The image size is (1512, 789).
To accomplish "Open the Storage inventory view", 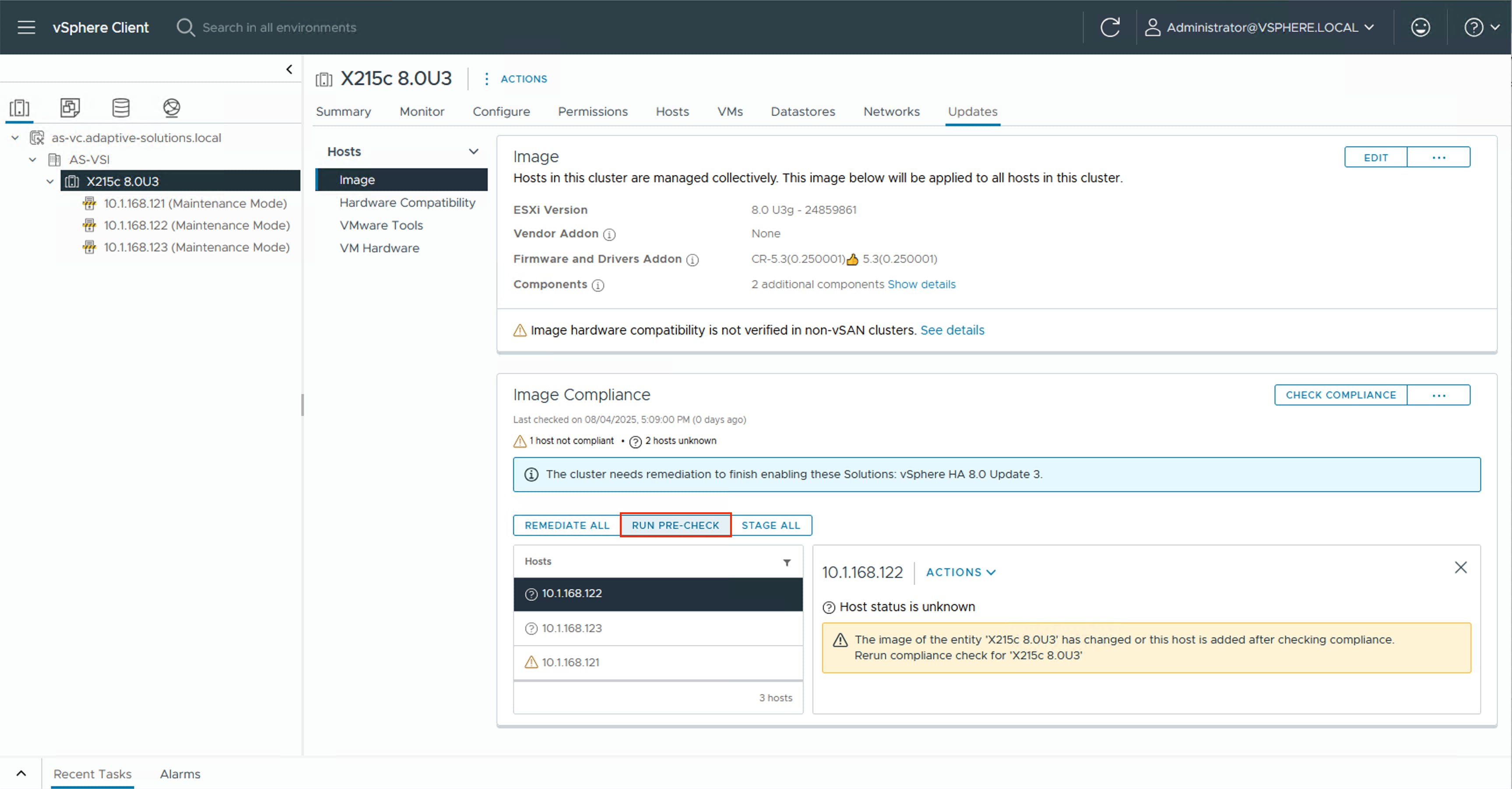I will [120, 107].
